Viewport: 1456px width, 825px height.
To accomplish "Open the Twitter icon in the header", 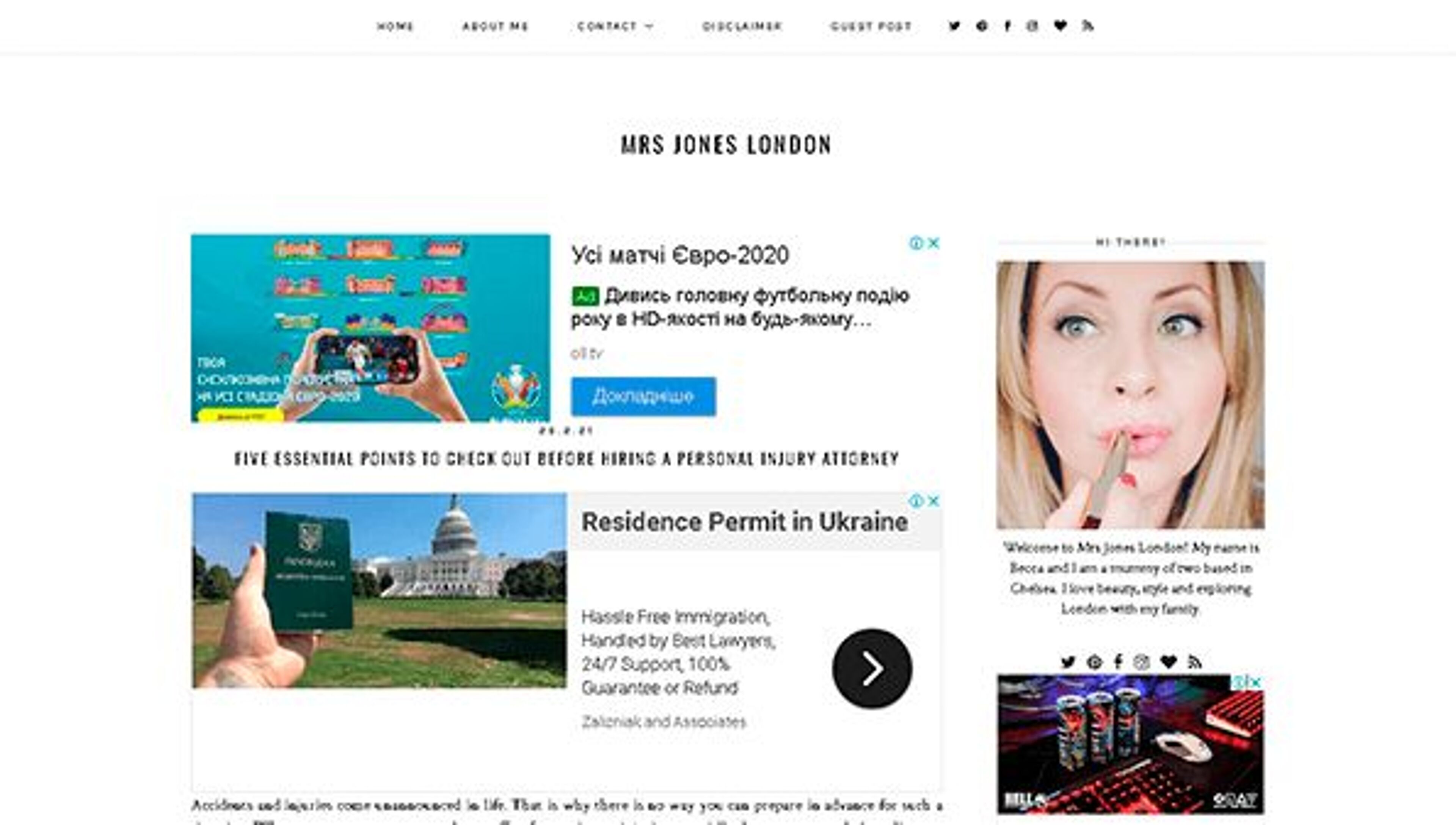I will pos(954,25).
